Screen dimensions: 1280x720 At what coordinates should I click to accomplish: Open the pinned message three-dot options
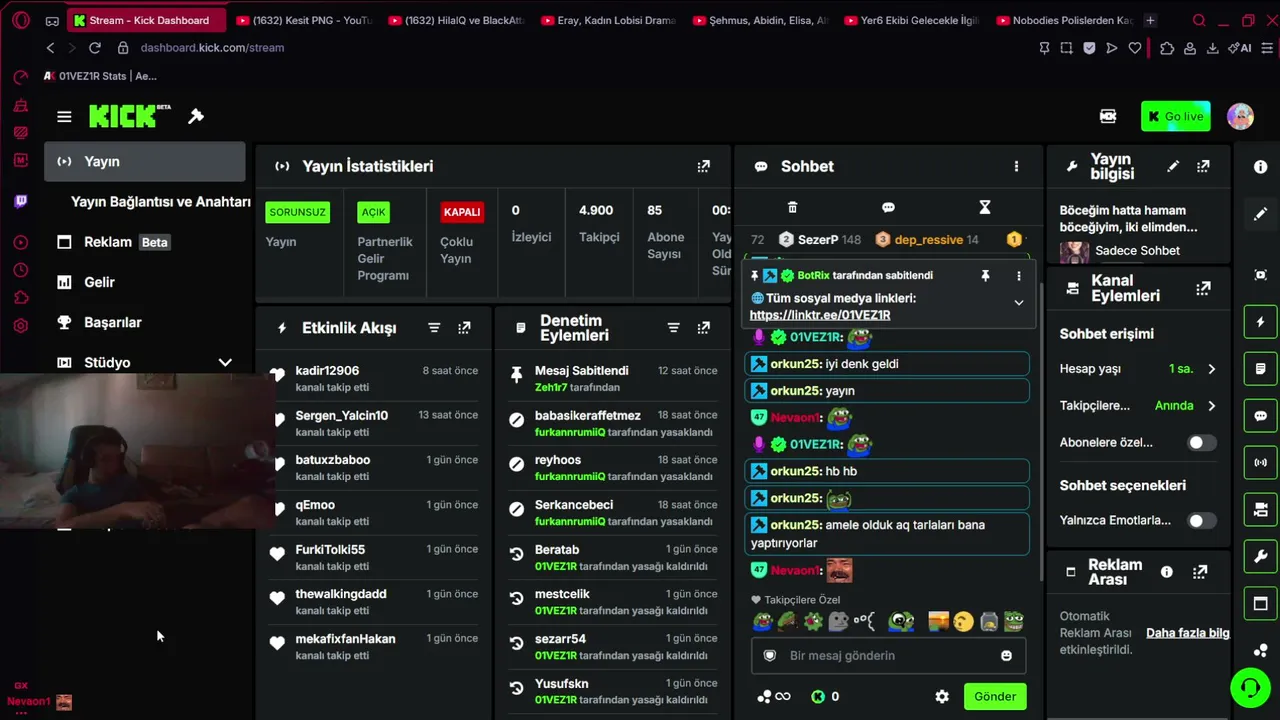[x=1019, y=276]
